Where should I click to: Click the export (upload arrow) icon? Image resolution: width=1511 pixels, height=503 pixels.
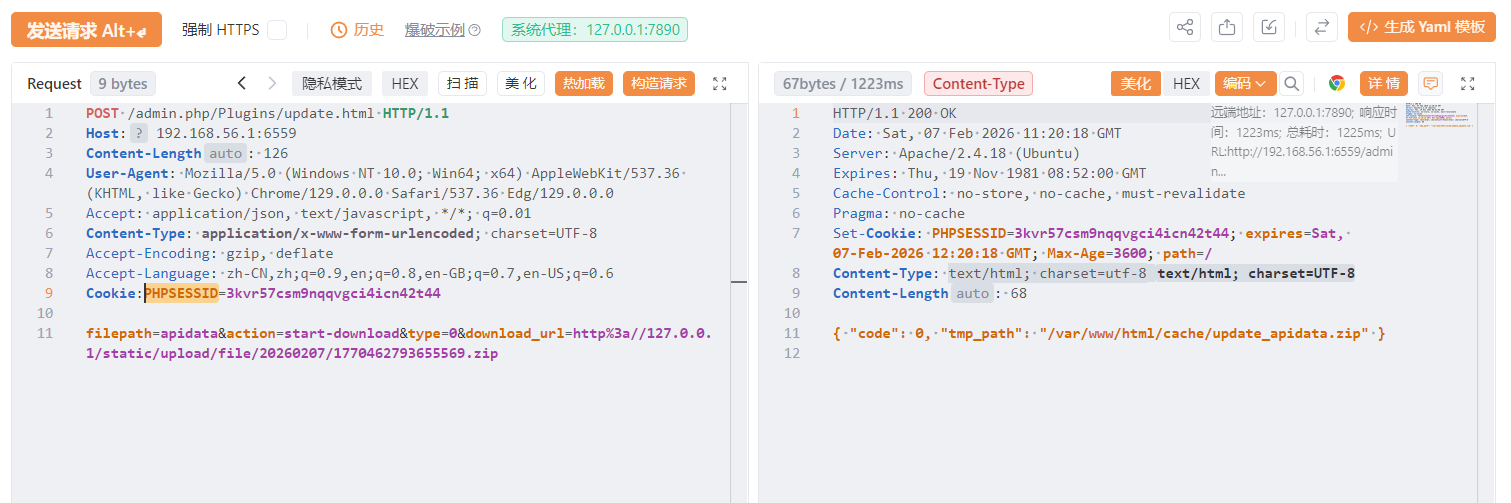point(1227,28)
